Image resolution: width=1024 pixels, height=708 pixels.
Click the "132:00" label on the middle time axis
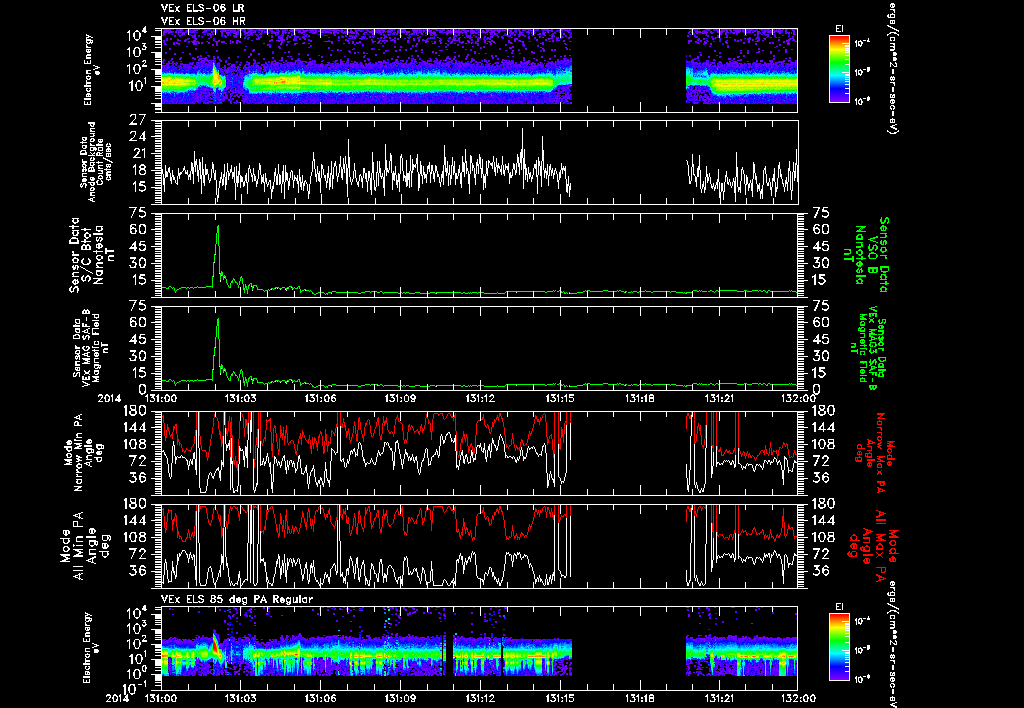tap(798, 398)
